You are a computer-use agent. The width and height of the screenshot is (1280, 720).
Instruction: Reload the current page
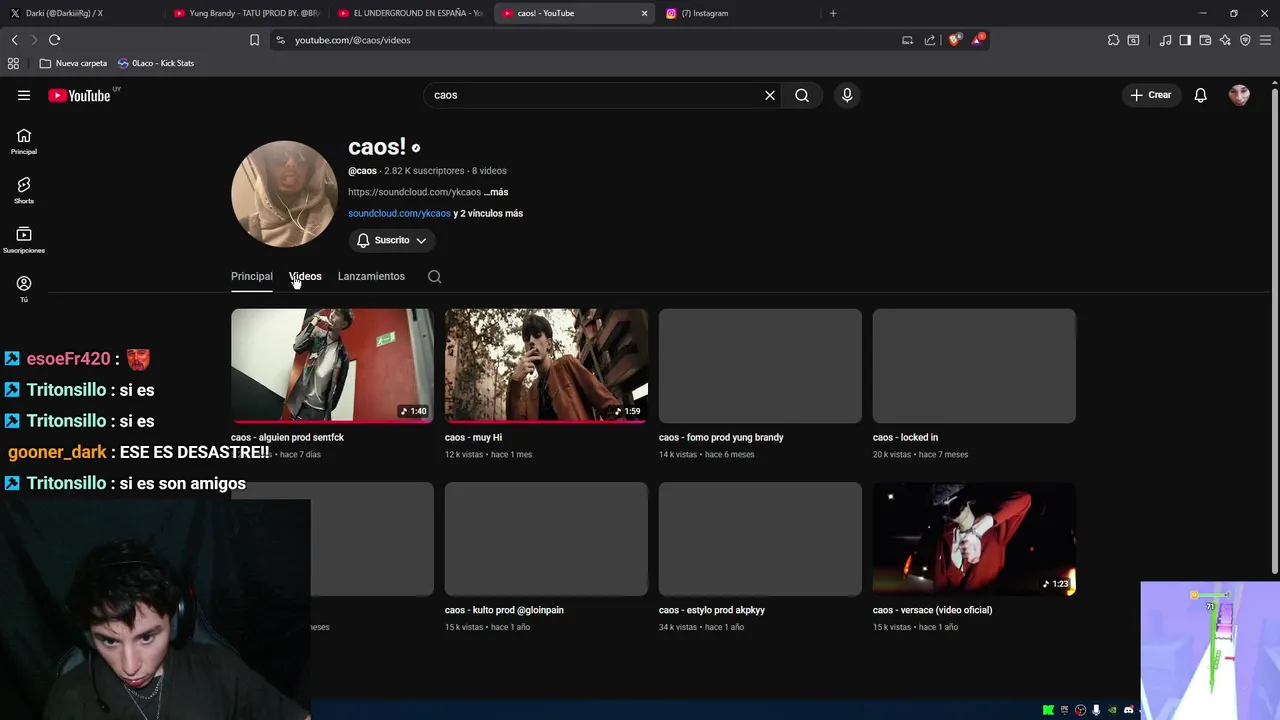pyautogui.click(x=54, y=40)
